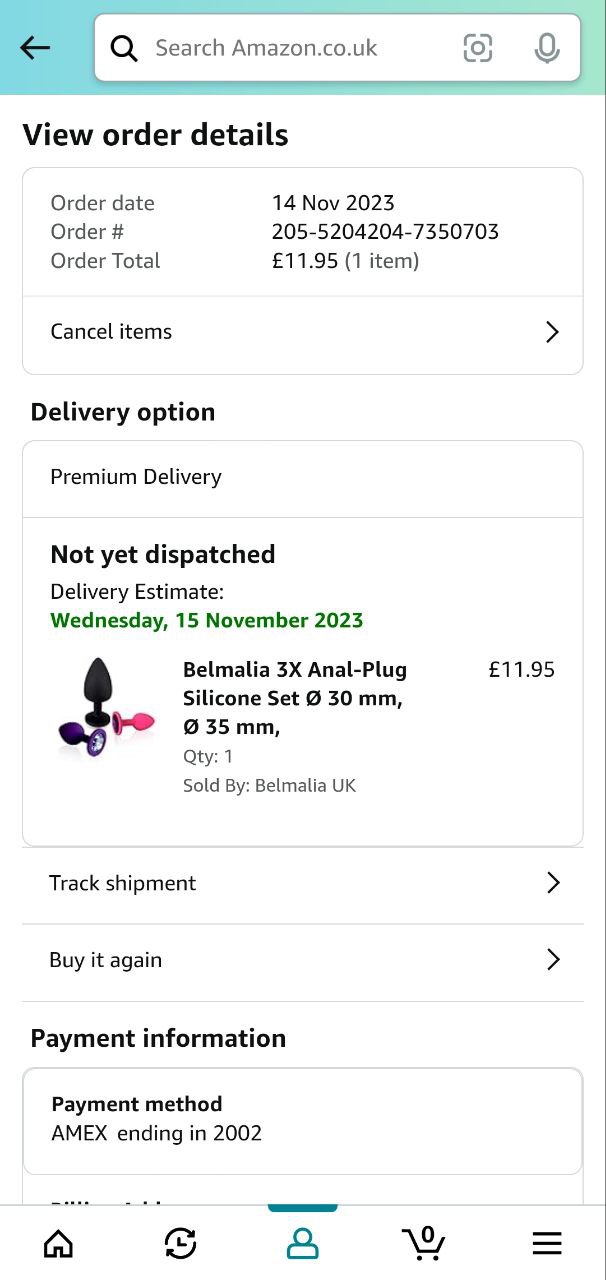This screenshot has height=1280, width=606.
Task: Tap the AMEX payment method card
Action: pos(302,1120)
